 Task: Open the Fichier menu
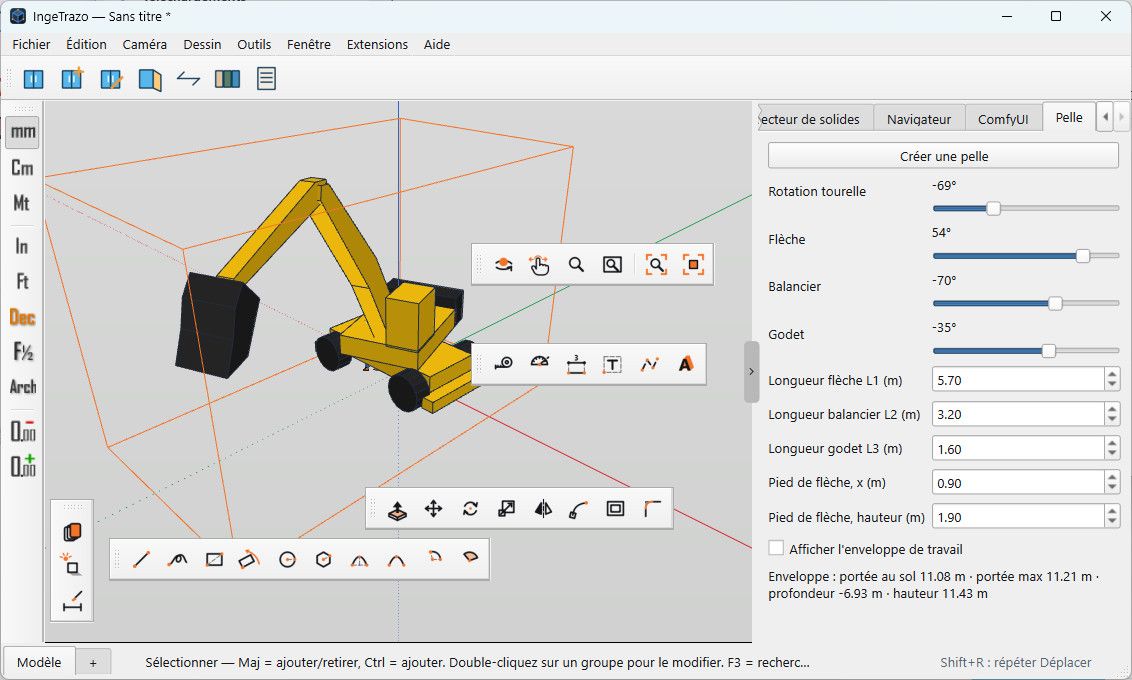[x=31, y=44]
